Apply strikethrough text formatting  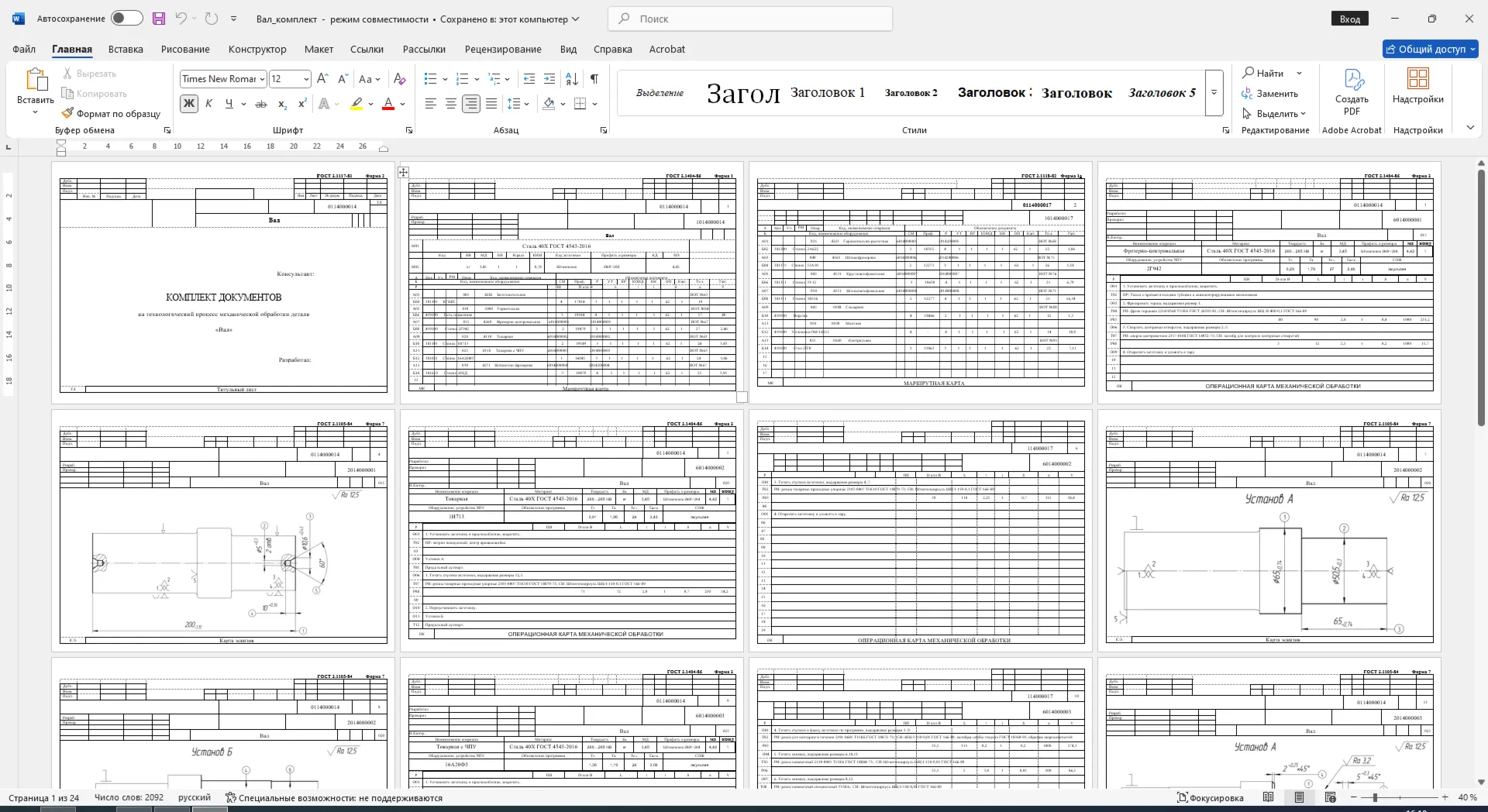pos(261,104)
